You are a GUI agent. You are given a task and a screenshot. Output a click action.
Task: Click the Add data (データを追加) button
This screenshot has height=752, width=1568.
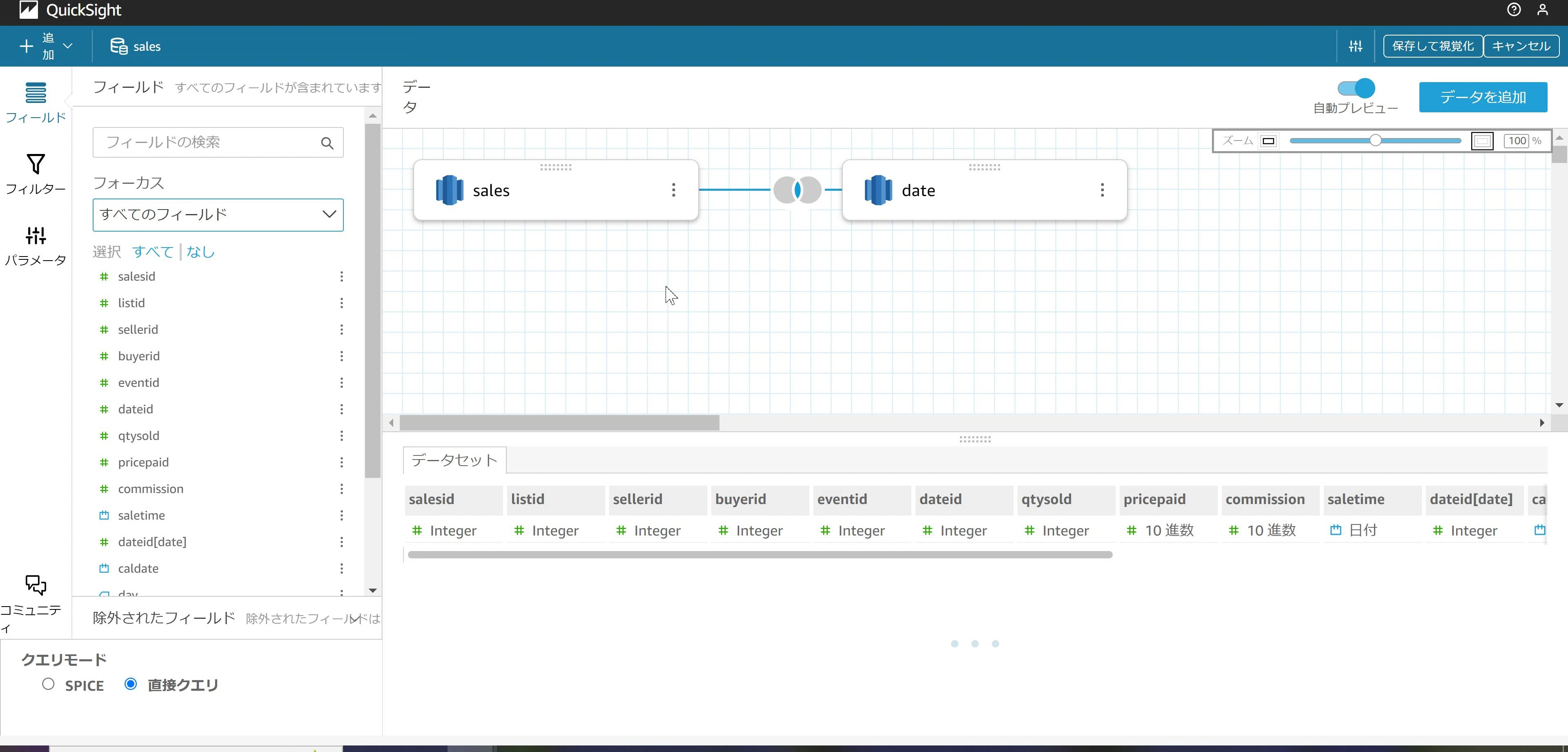click(1483, 98)
